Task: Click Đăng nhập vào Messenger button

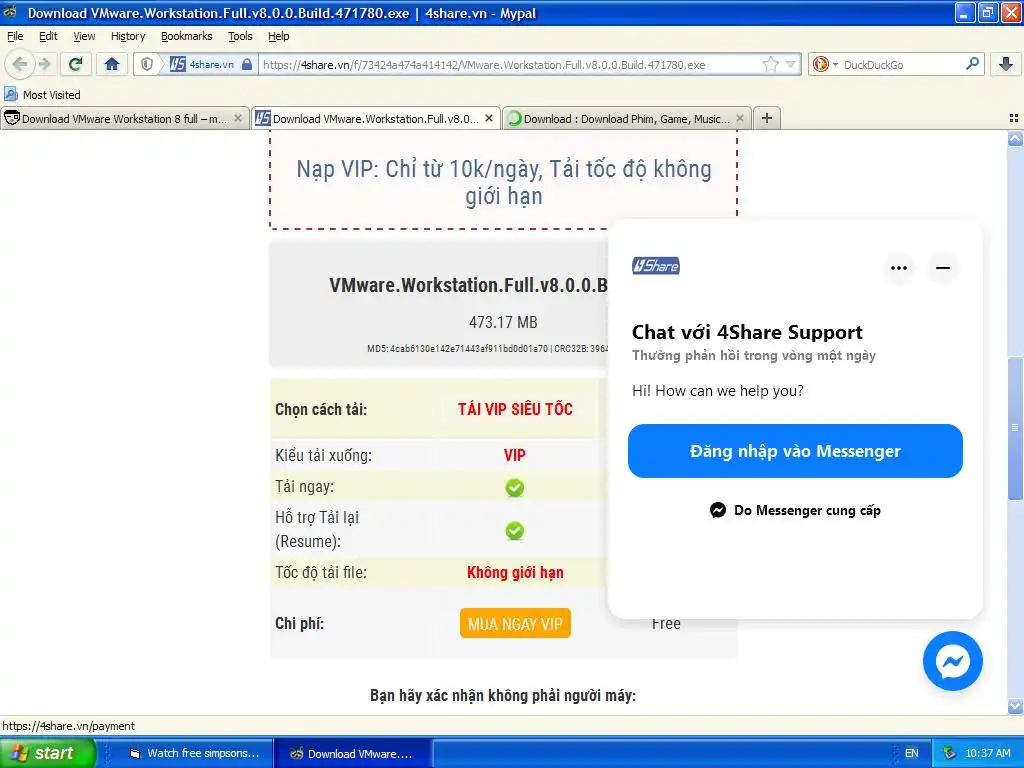Action: point(795,451)
